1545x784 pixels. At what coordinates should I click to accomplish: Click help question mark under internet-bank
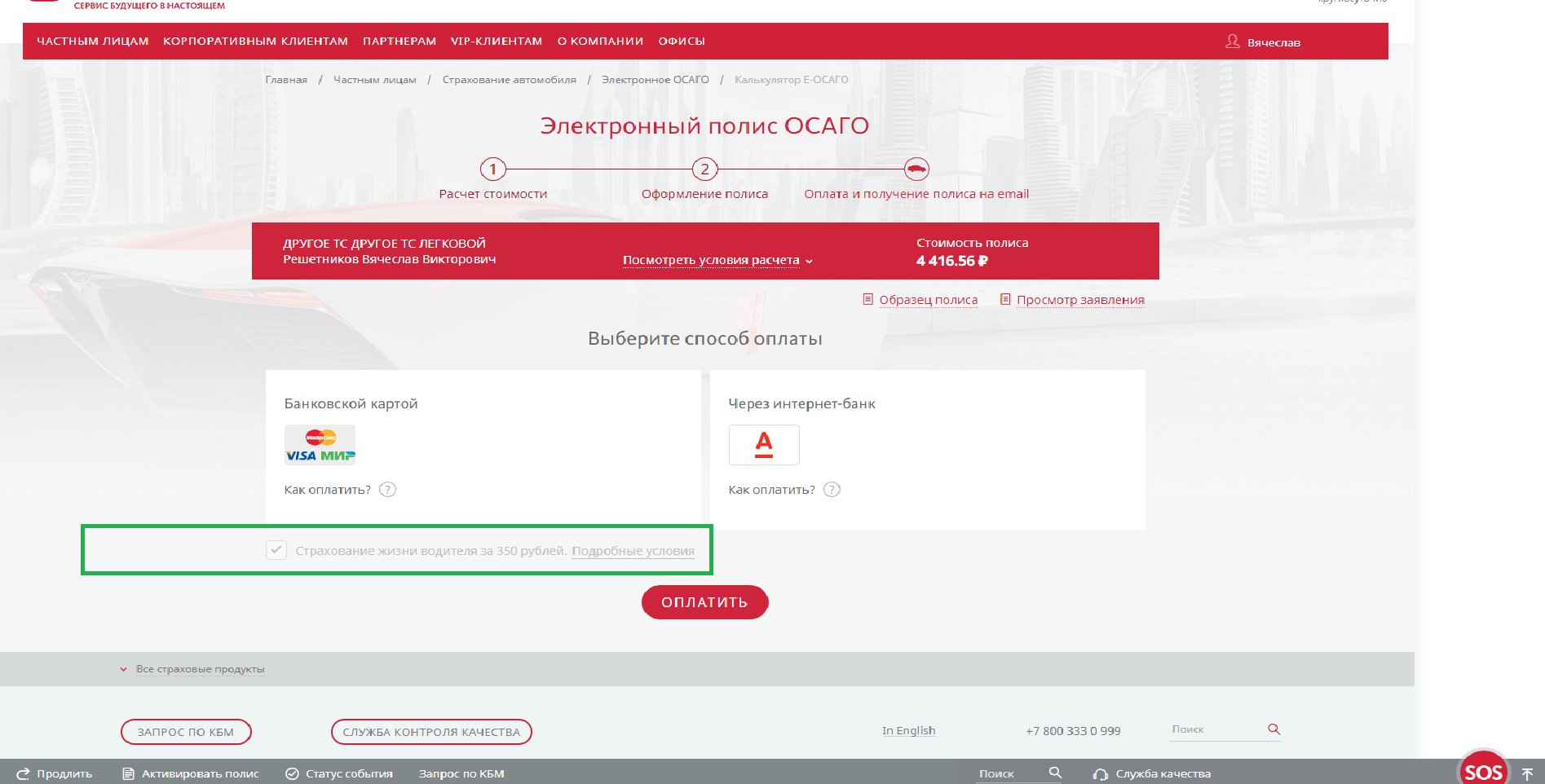tap(832, 490)
